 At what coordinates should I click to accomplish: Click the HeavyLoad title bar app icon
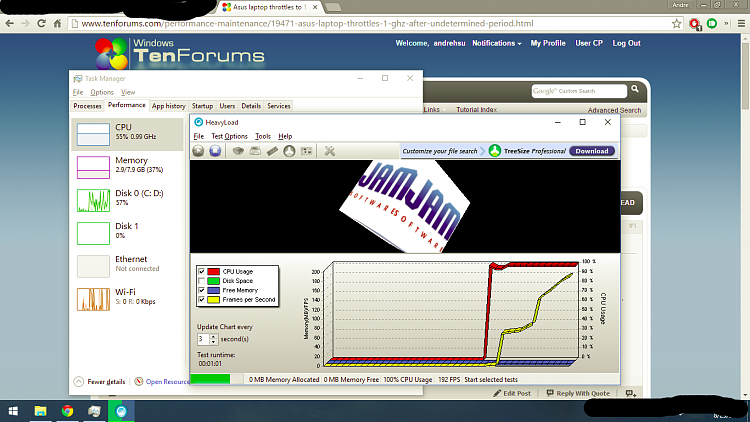pos(199,122)
